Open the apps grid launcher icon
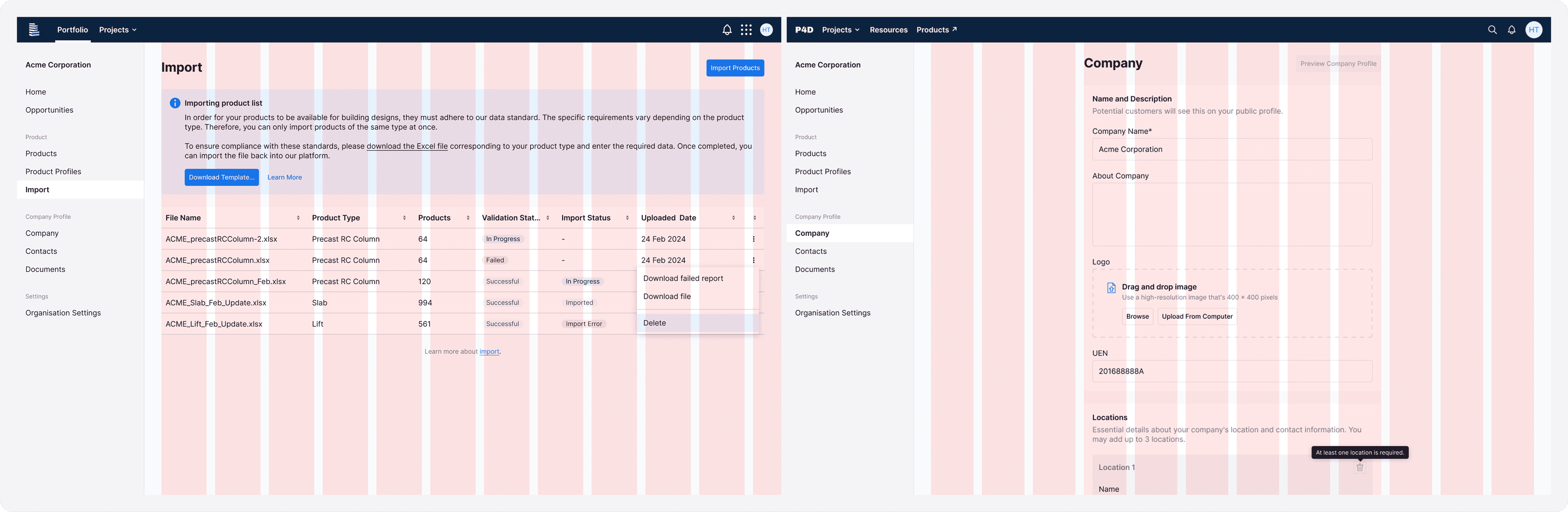The image size is (1568, 512). [746, 30]
